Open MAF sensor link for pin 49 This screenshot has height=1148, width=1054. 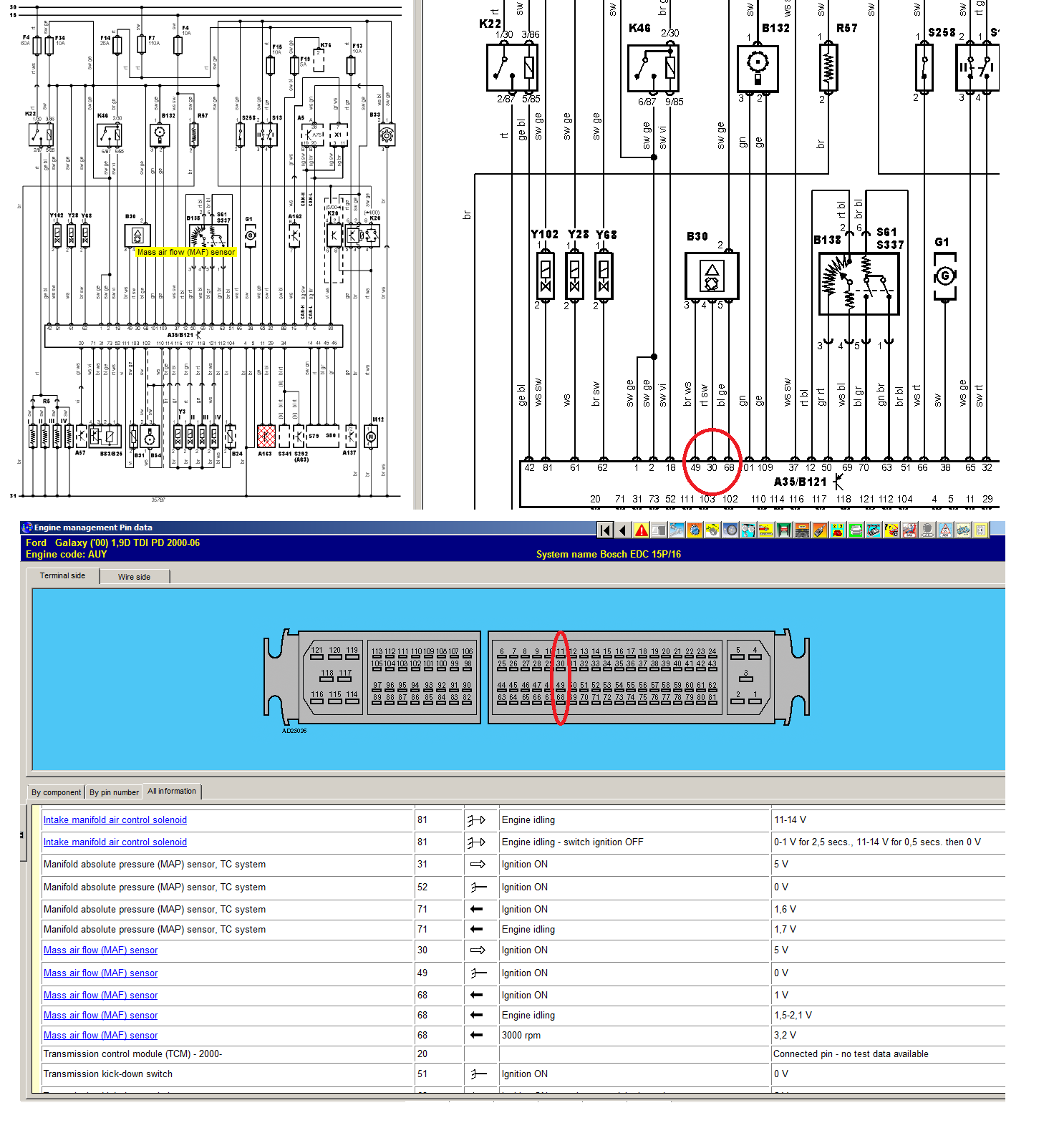[x=100, y=973]
